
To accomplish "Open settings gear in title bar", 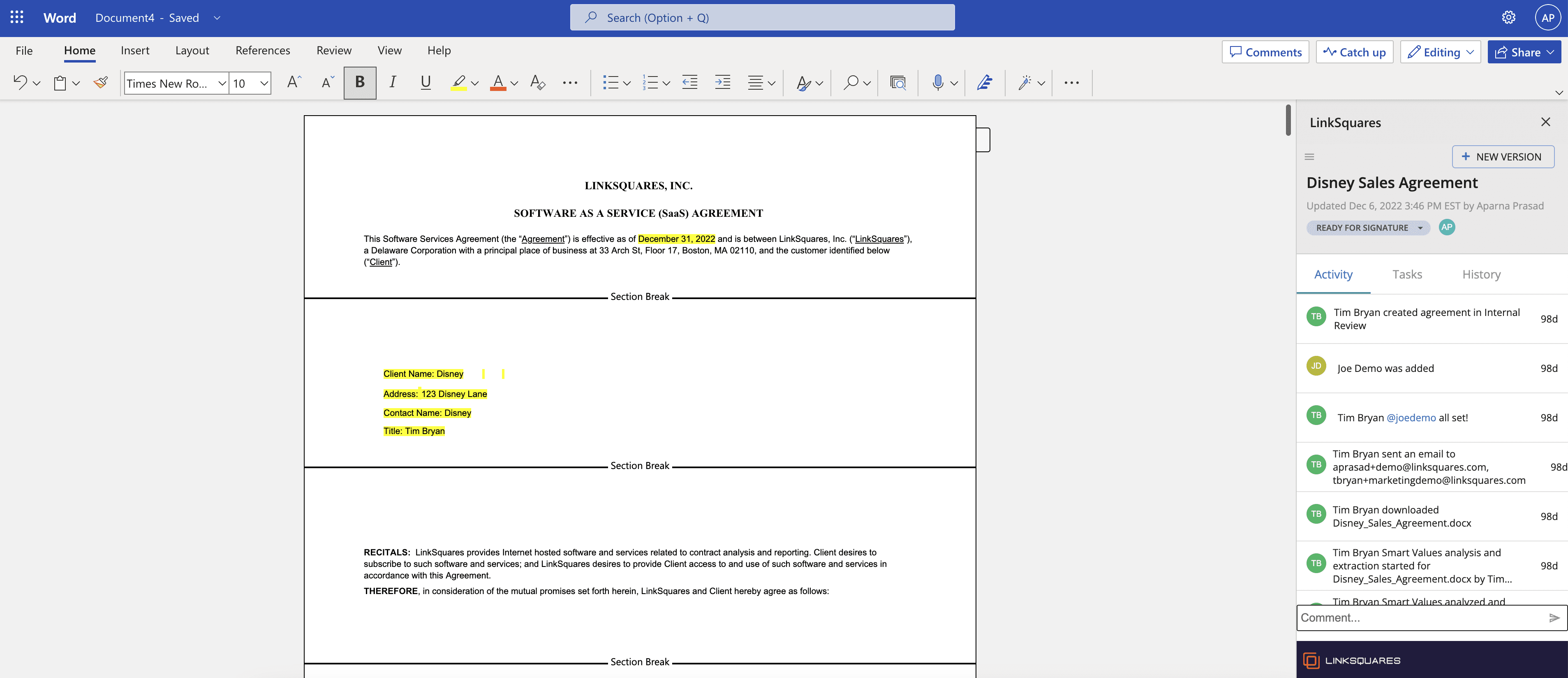I will tap(1508, 18).
